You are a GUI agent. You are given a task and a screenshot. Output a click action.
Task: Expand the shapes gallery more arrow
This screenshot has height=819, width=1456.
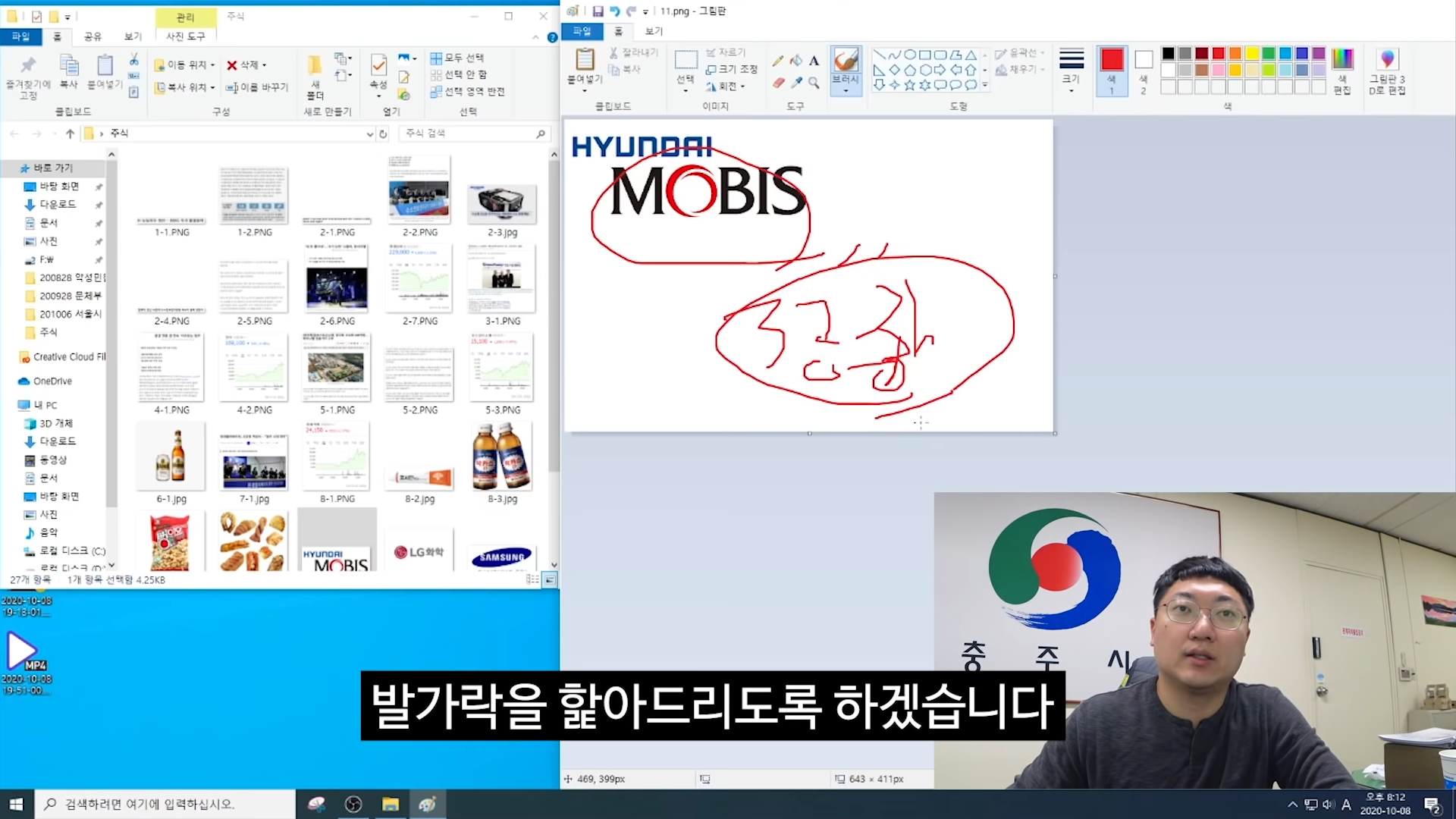[x=985, y=85]
